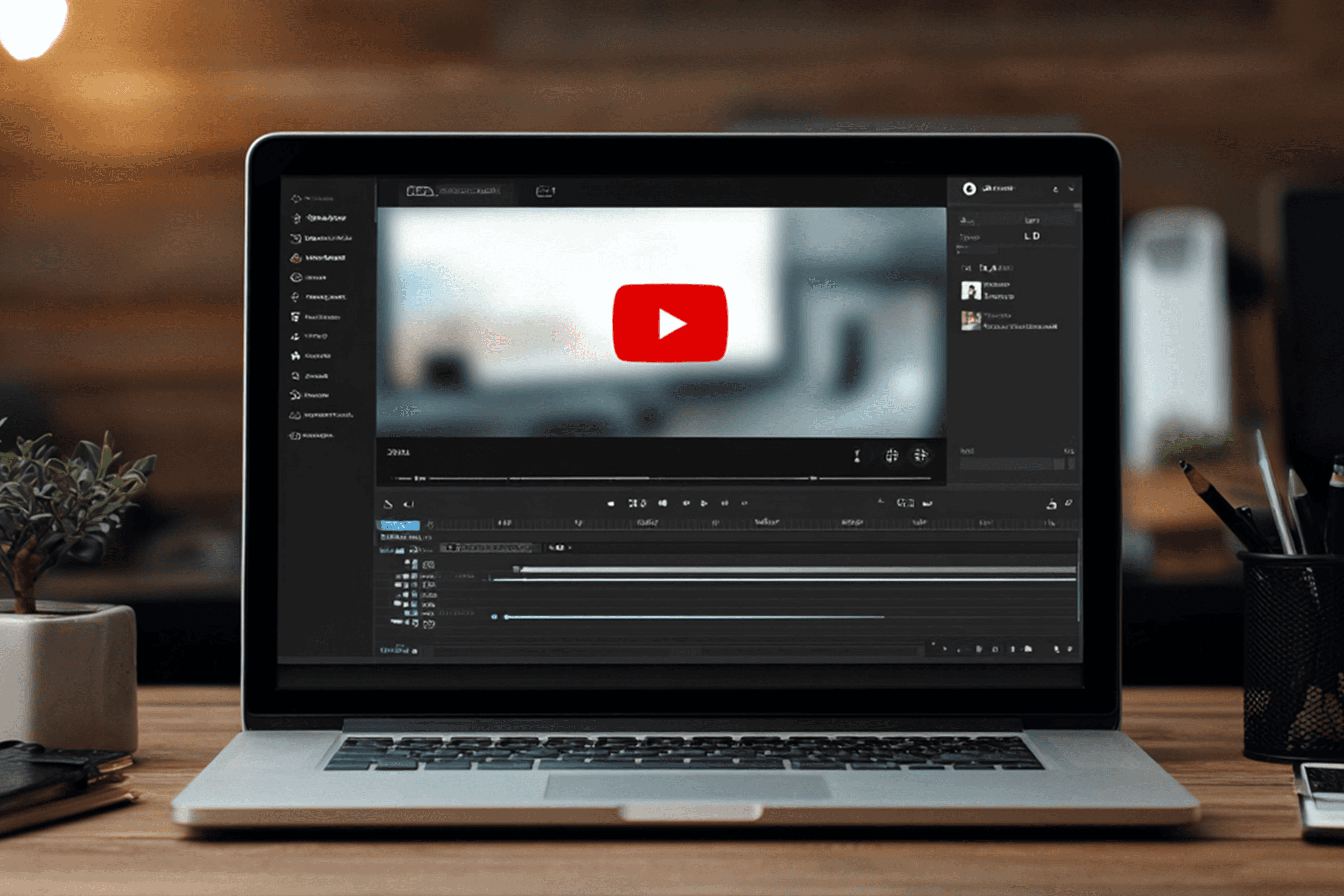Click the red YouTube play button
The image size is (1344, 896).
tap(669, 323)
